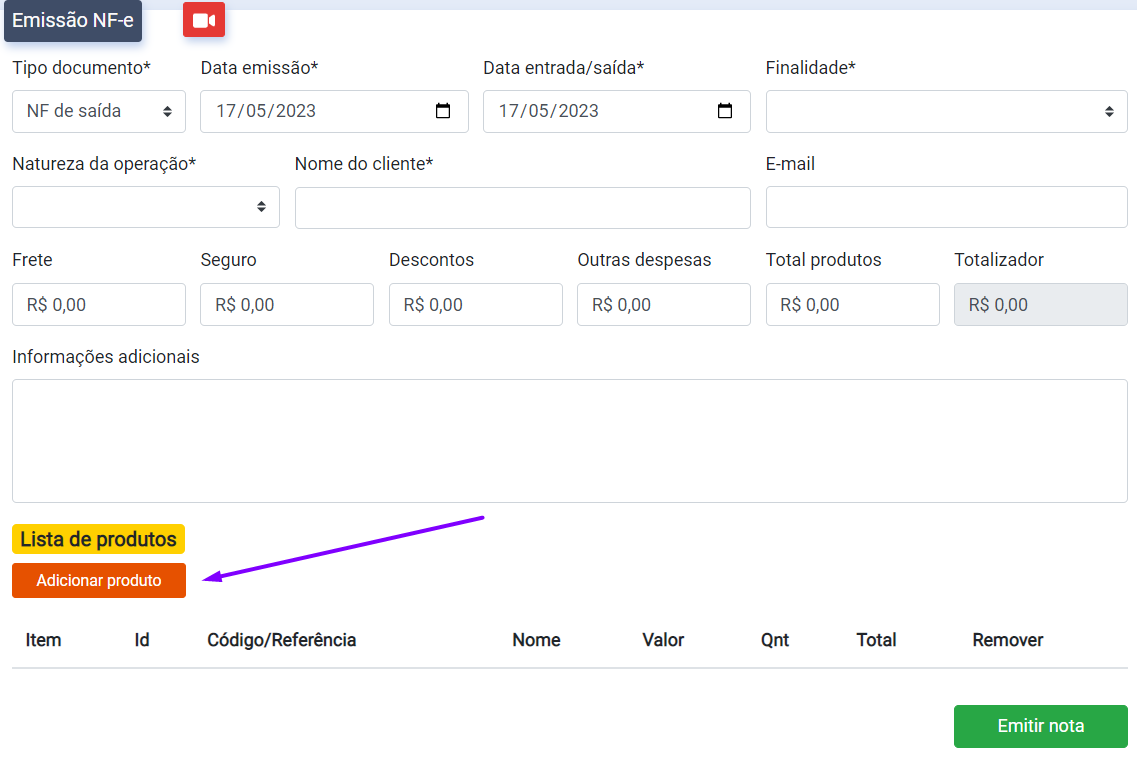Screen dimensions: 1137x762
Task: Click inside the Informações adicionais textarea
Action: click(x=569, y=440)
